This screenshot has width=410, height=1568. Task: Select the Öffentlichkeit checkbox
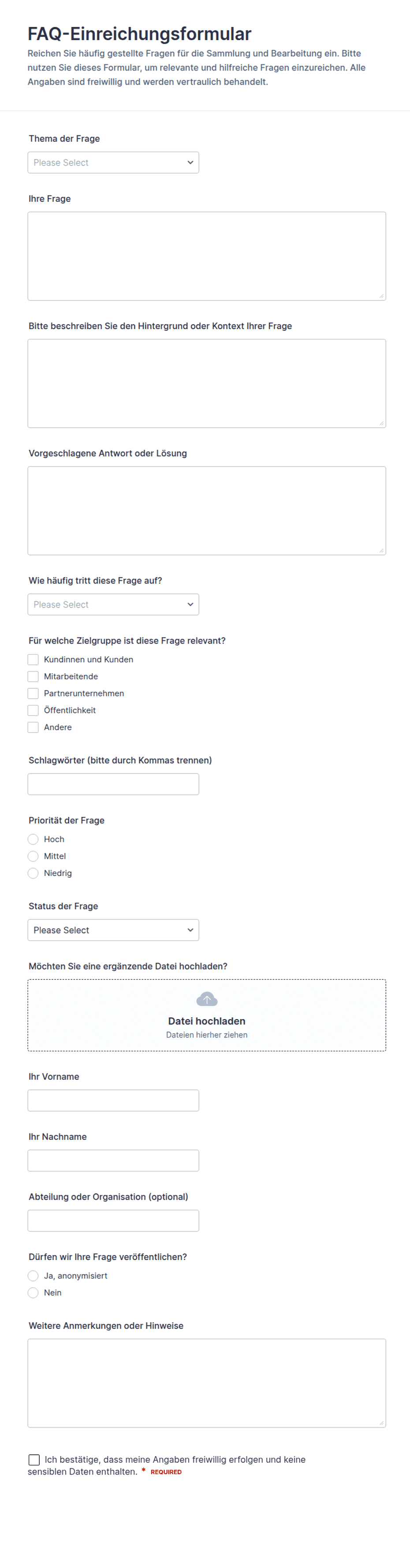(x=33, y=710)
